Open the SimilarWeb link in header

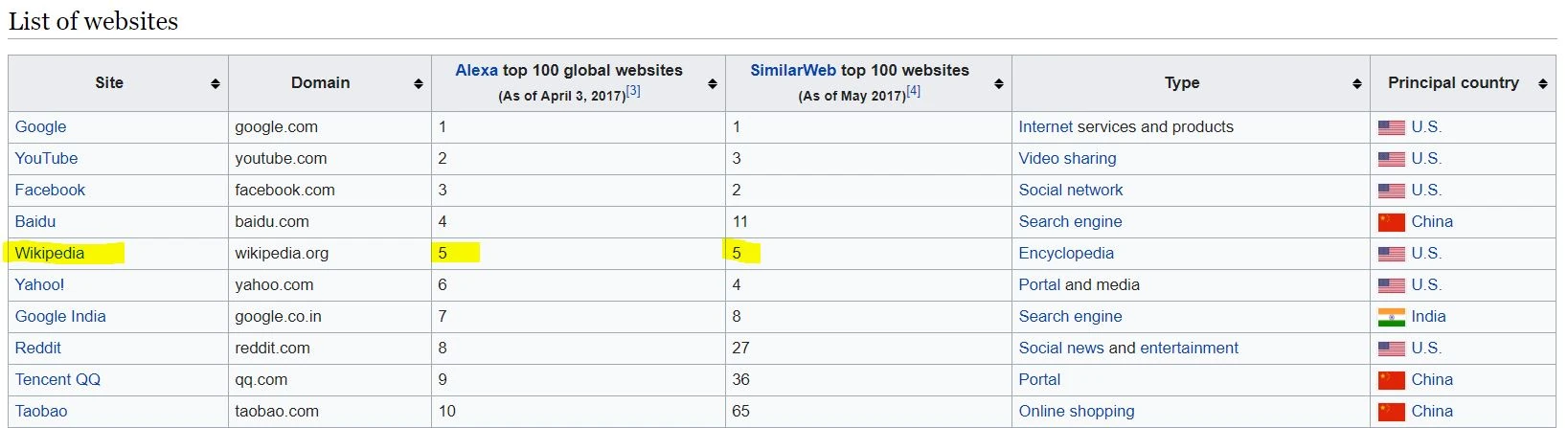click(x=793, y=70)
